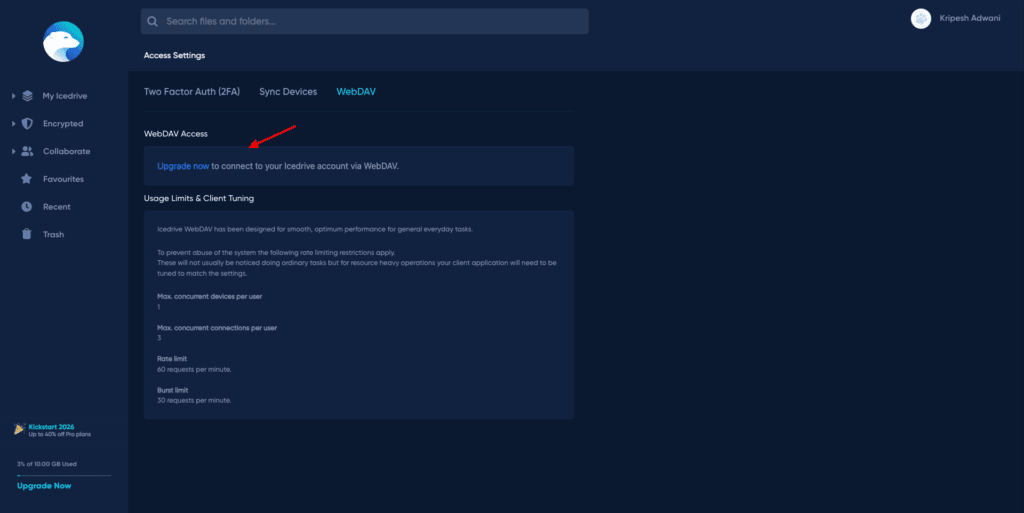Select the WebDAV tab
The height and width of the screenshot is (513, 1024).
click(356, 92)
